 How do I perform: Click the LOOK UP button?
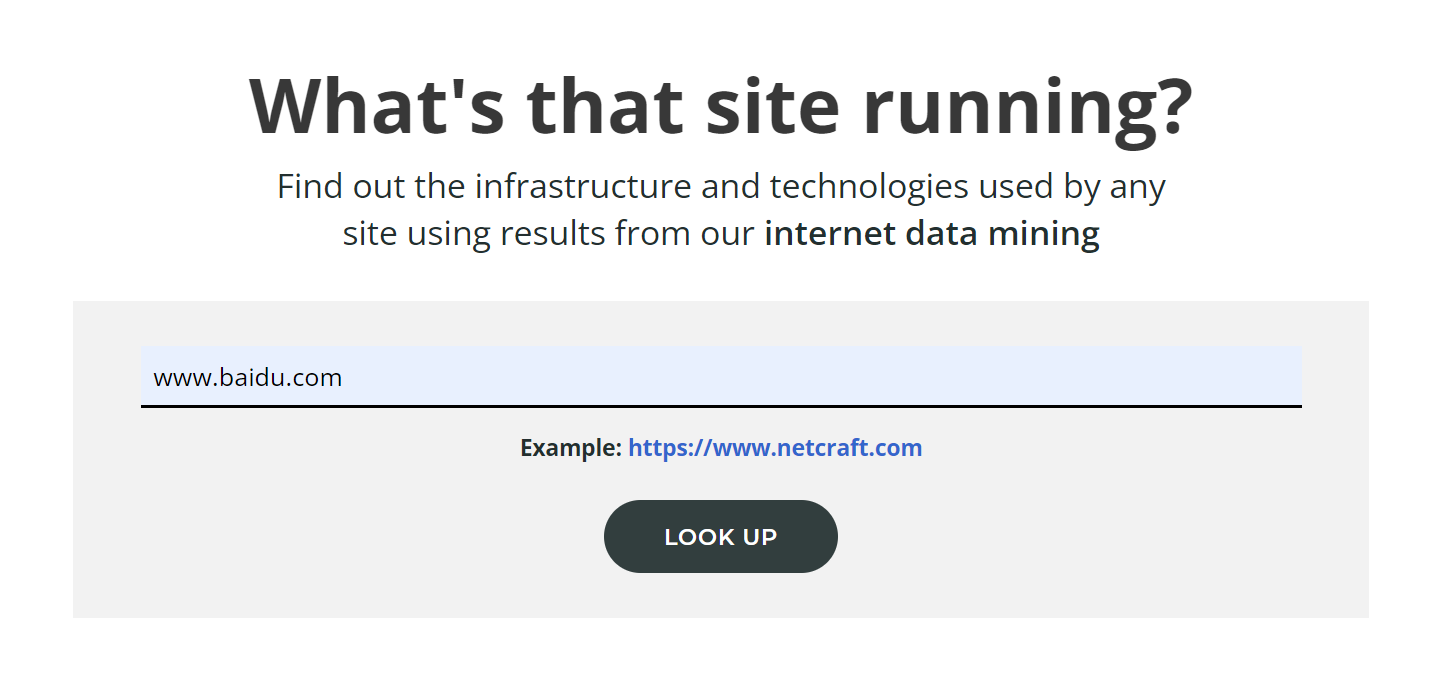click(x=720, y=537)
